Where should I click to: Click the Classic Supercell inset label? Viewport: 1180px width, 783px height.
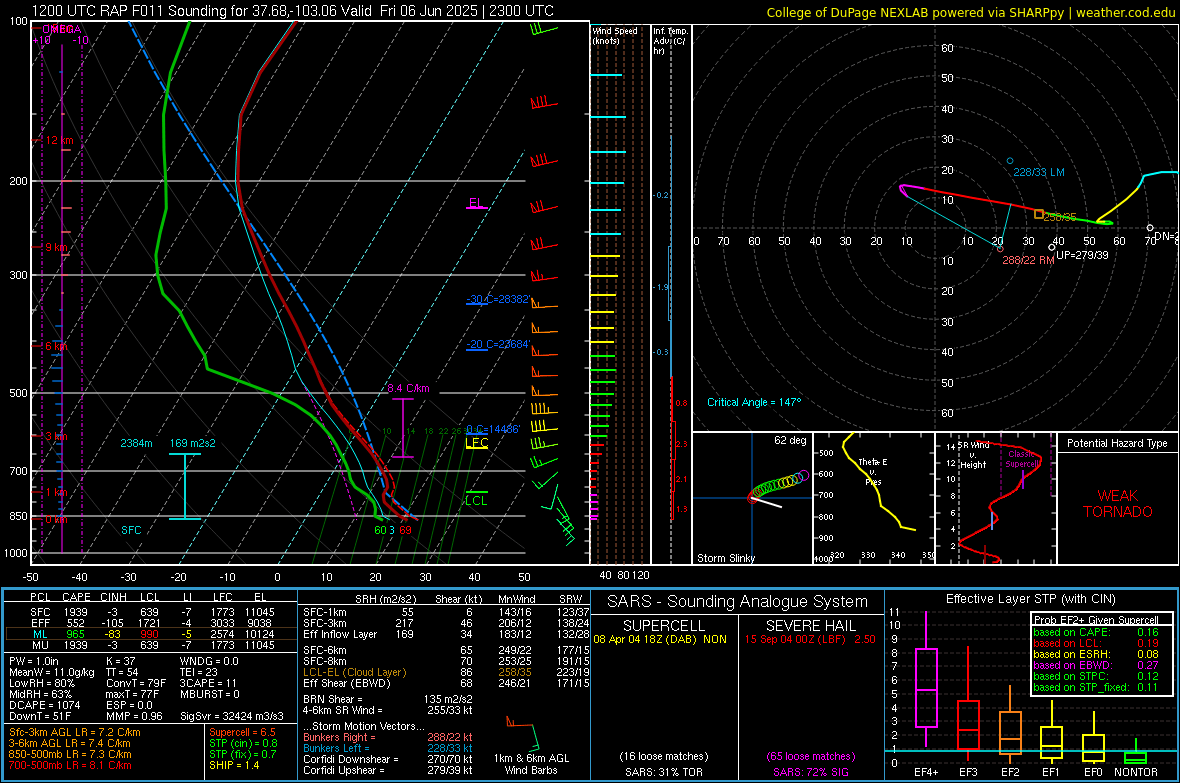coord(1022,459)
